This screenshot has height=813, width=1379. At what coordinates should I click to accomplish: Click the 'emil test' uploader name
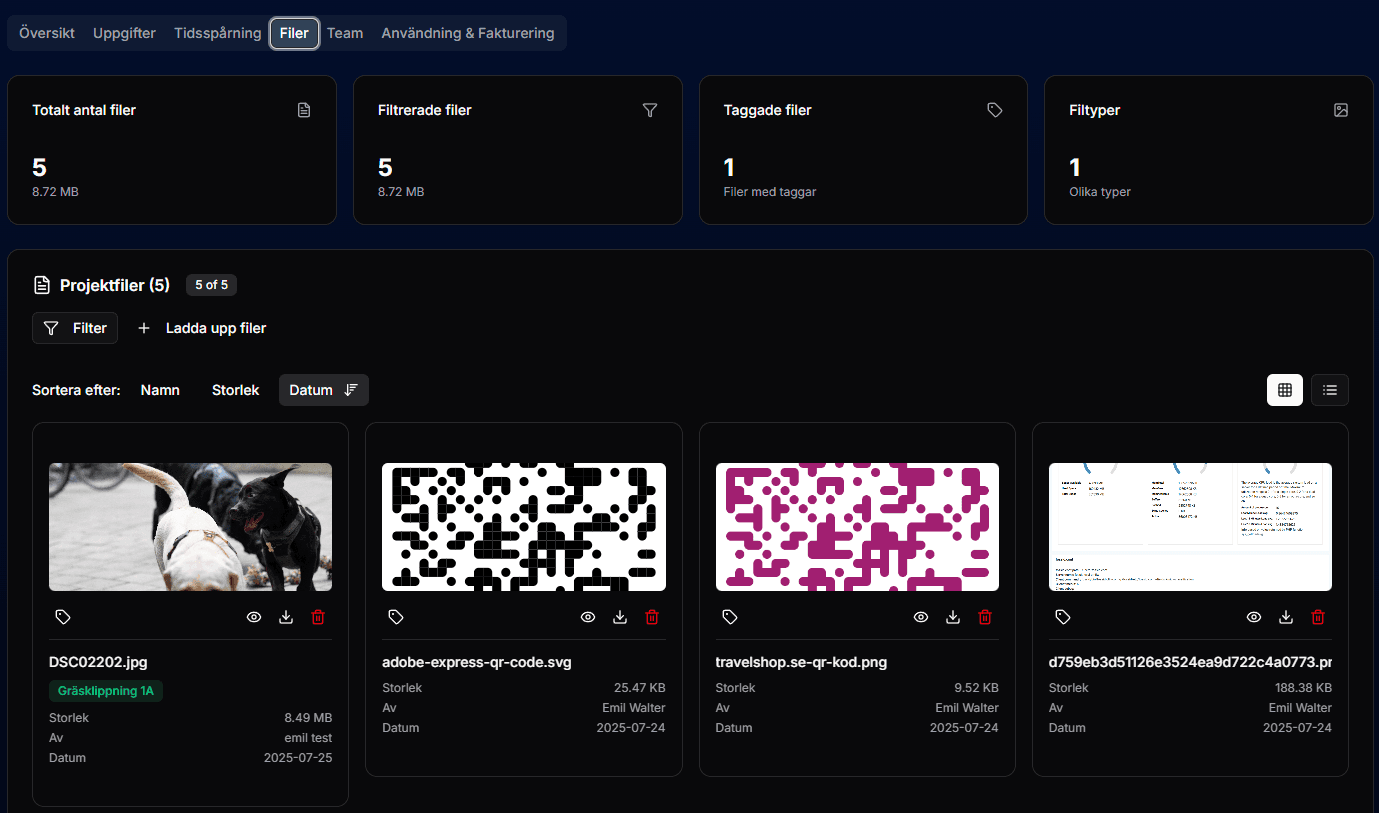pyautogui.click(x=308, y=738)
